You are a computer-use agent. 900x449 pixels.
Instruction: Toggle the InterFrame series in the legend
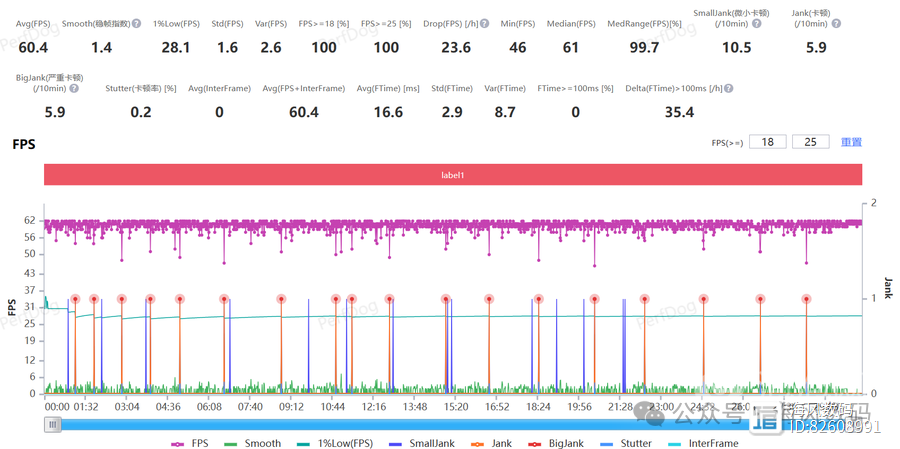pos(704,443)
